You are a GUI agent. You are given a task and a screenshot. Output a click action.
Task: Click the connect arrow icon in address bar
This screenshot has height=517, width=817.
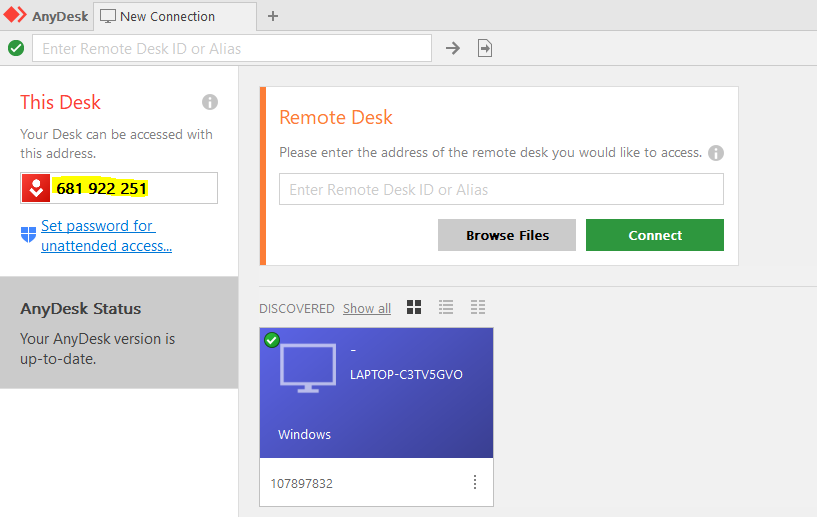(x=453, y=48)
